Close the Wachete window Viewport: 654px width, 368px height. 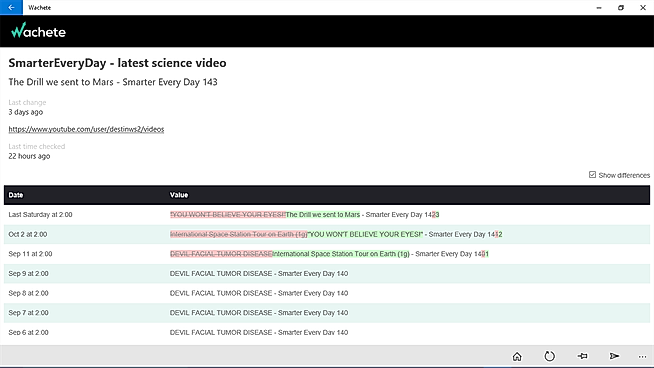(643, 8)
